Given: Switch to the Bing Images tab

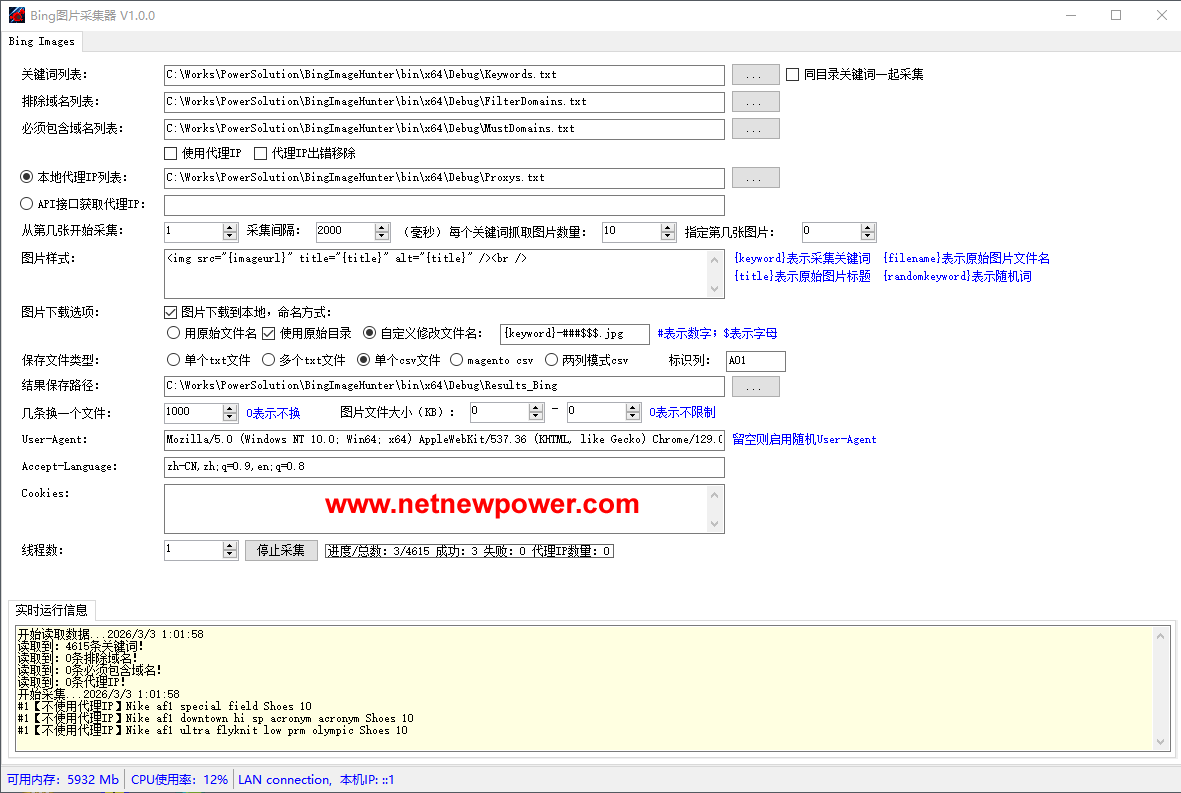Looking at the screenshot, I should click(x=42, y=41).
